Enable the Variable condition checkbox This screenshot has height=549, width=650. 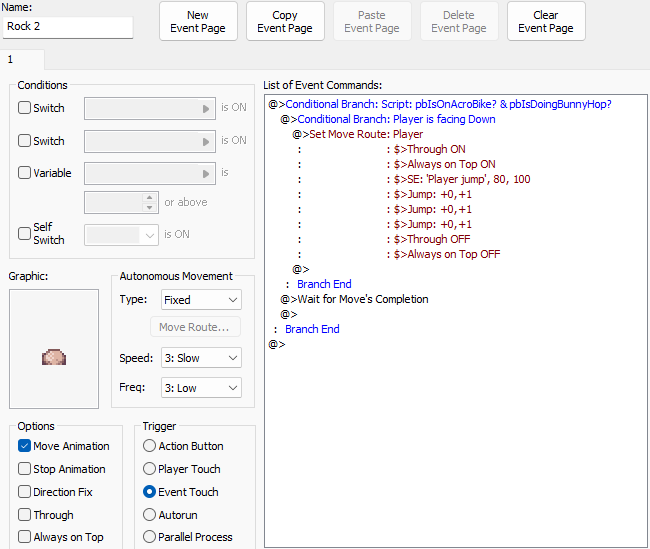coord(24,172)
